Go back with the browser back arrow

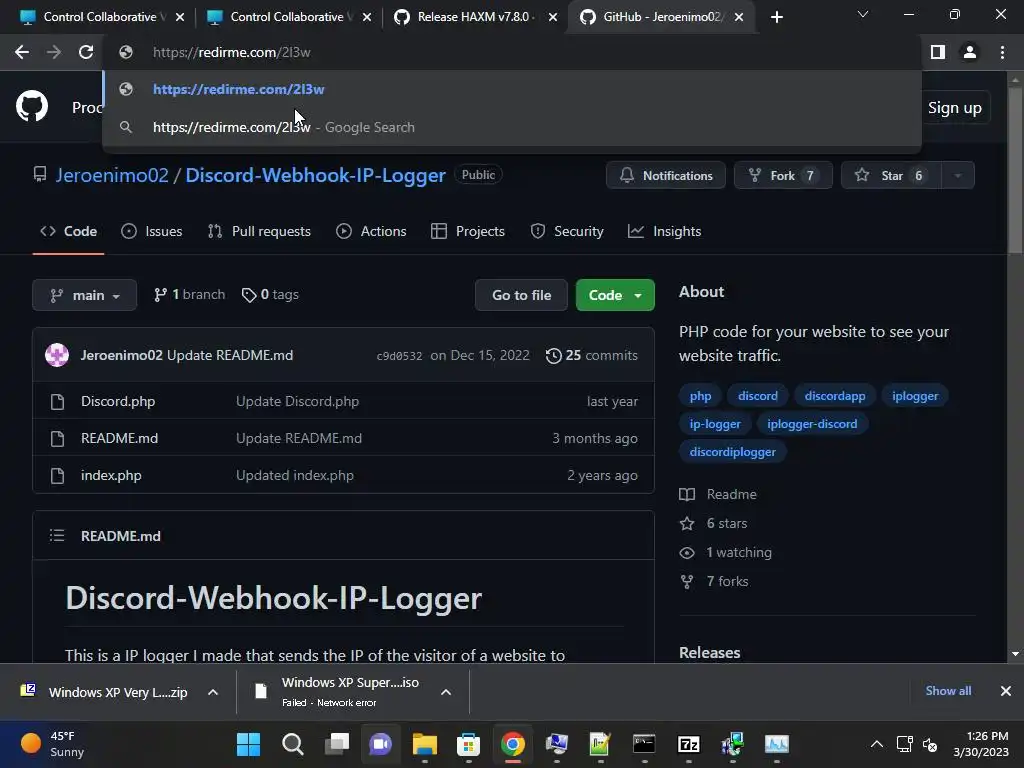pos(22,52)
